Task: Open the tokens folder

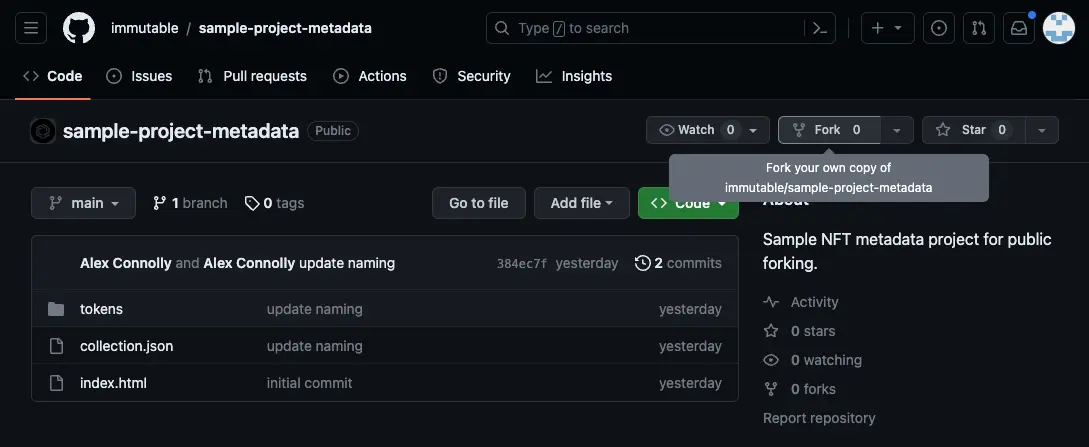Action: click(101, 309)
